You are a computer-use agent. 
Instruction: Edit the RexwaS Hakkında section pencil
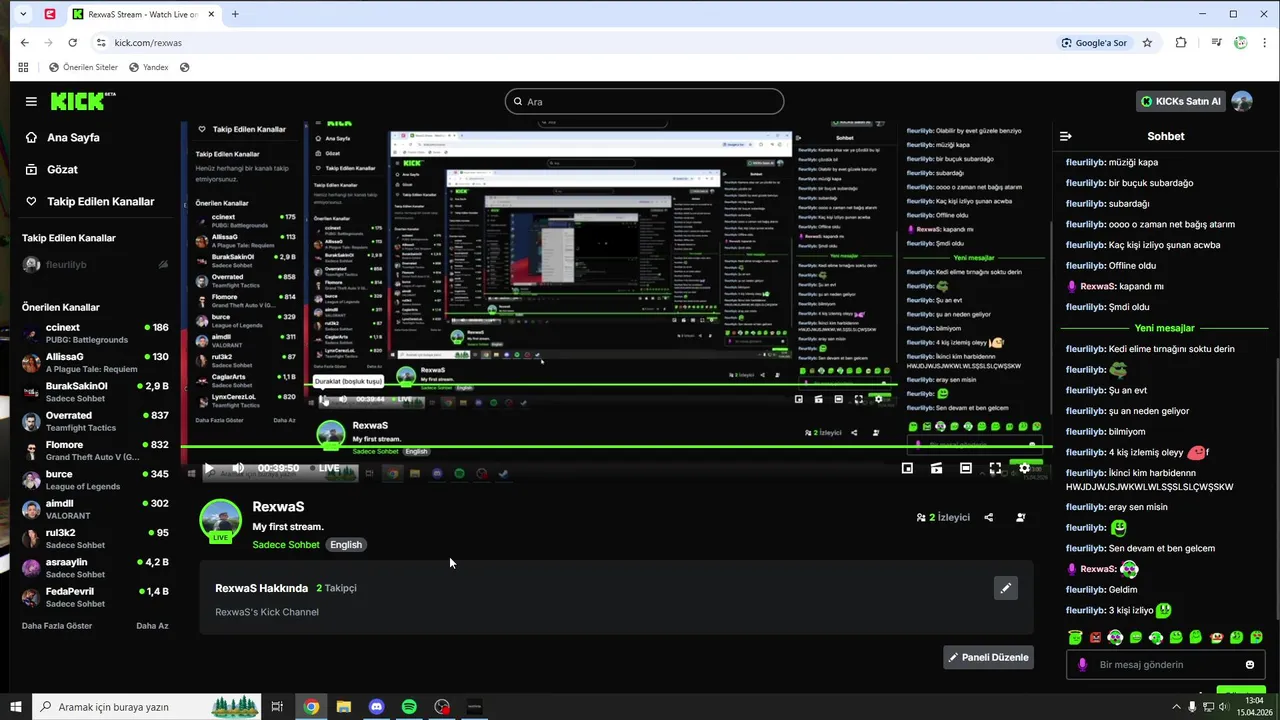click(1006, 588)
